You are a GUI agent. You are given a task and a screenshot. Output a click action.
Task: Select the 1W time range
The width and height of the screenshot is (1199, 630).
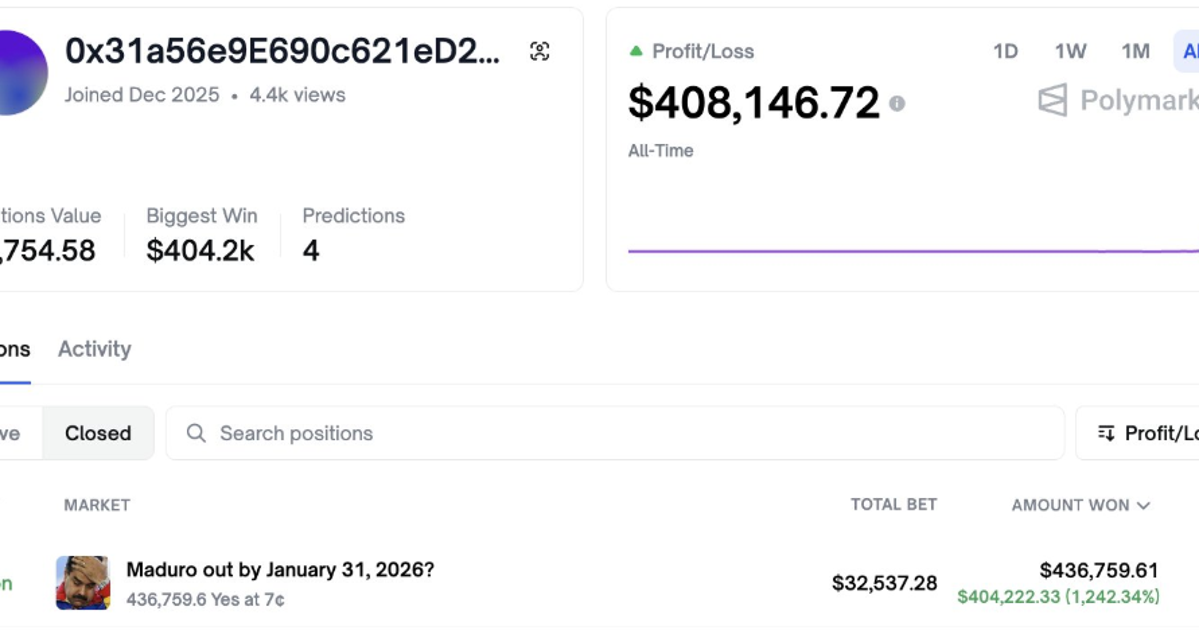1070,51
